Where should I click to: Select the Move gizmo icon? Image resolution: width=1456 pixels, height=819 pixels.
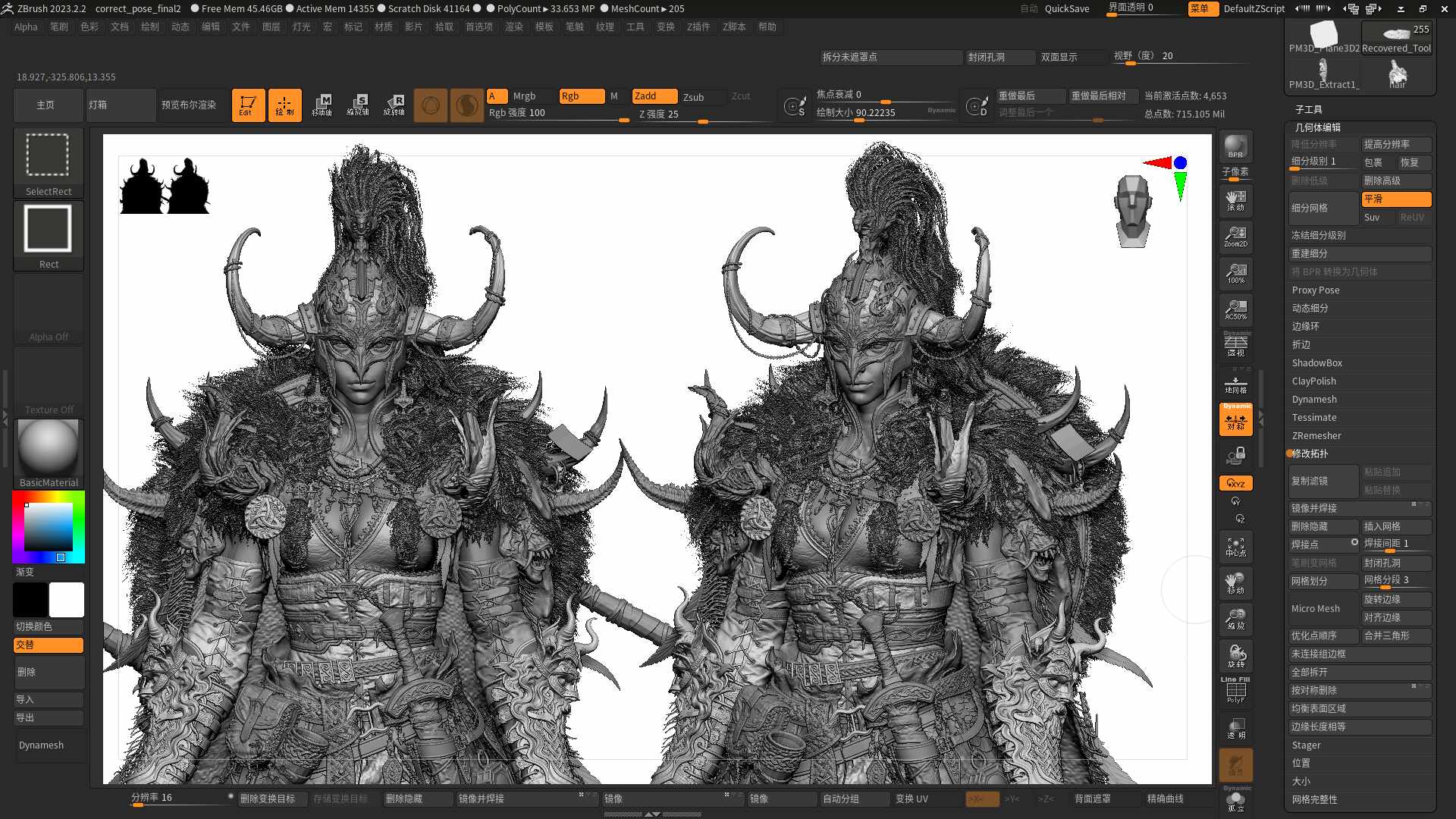[322, 105]
